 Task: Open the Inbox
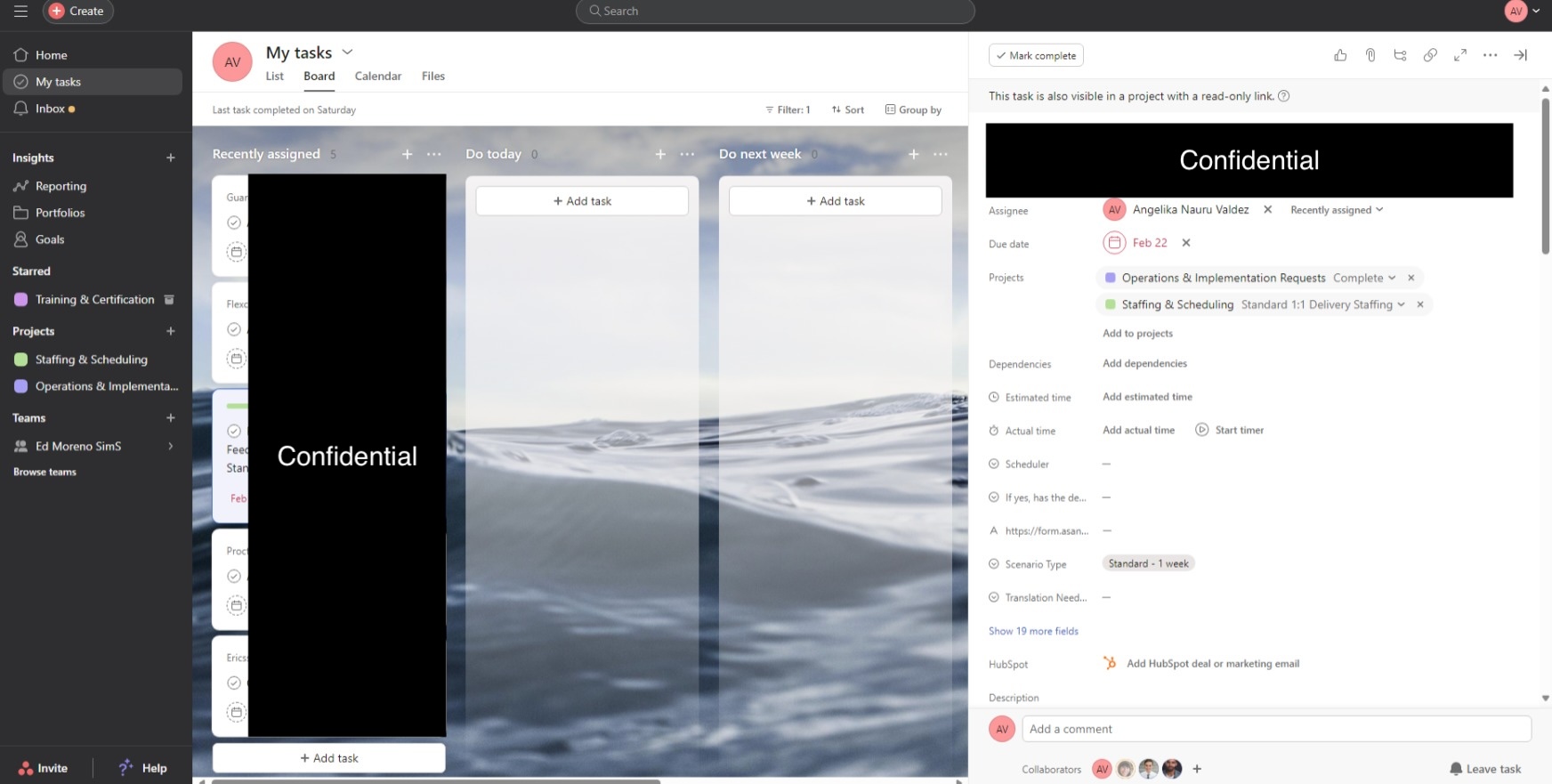[x=93, y=109]
